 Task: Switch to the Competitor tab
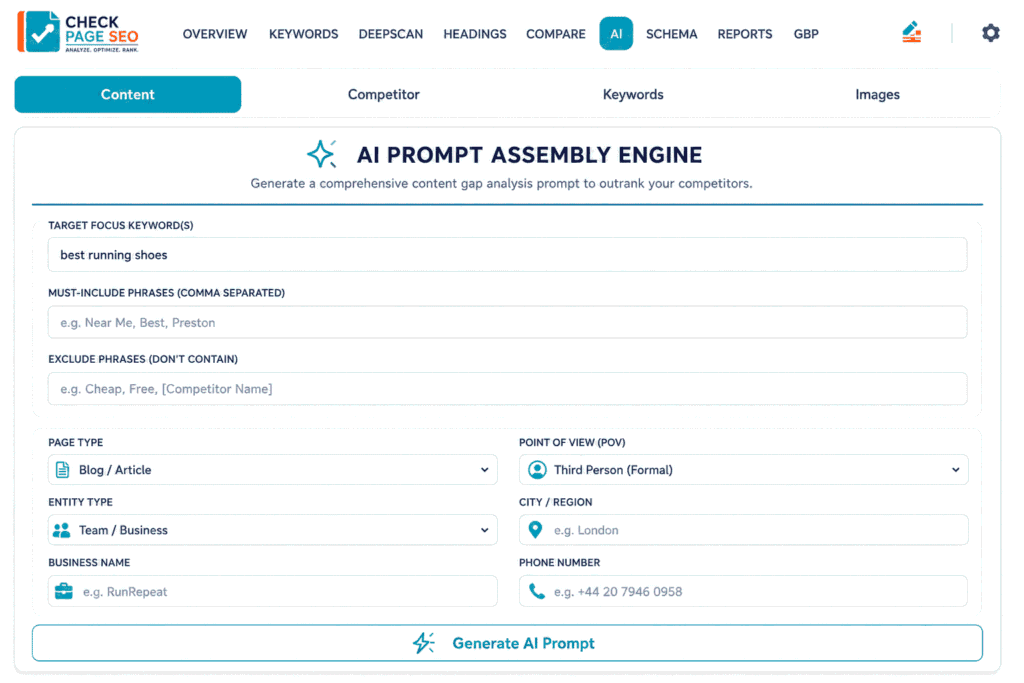(383, 95)
